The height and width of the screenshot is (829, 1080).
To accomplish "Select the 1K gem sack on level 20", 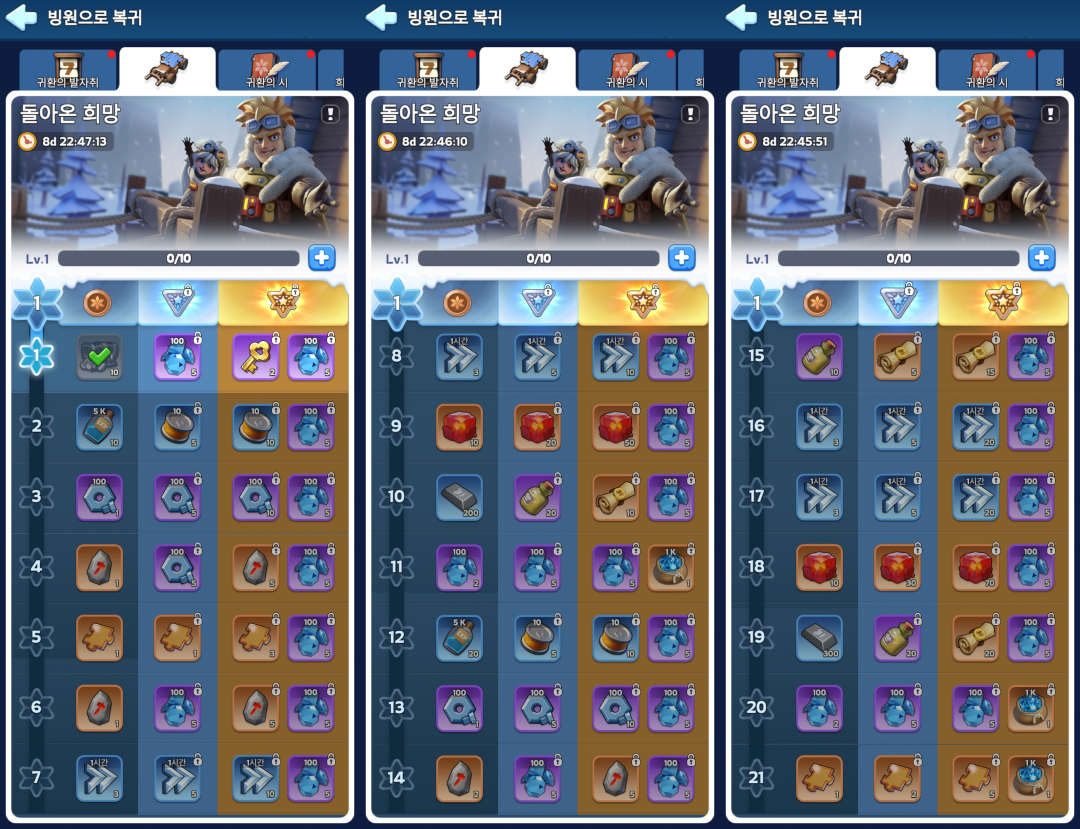I will pos(1031,709).
